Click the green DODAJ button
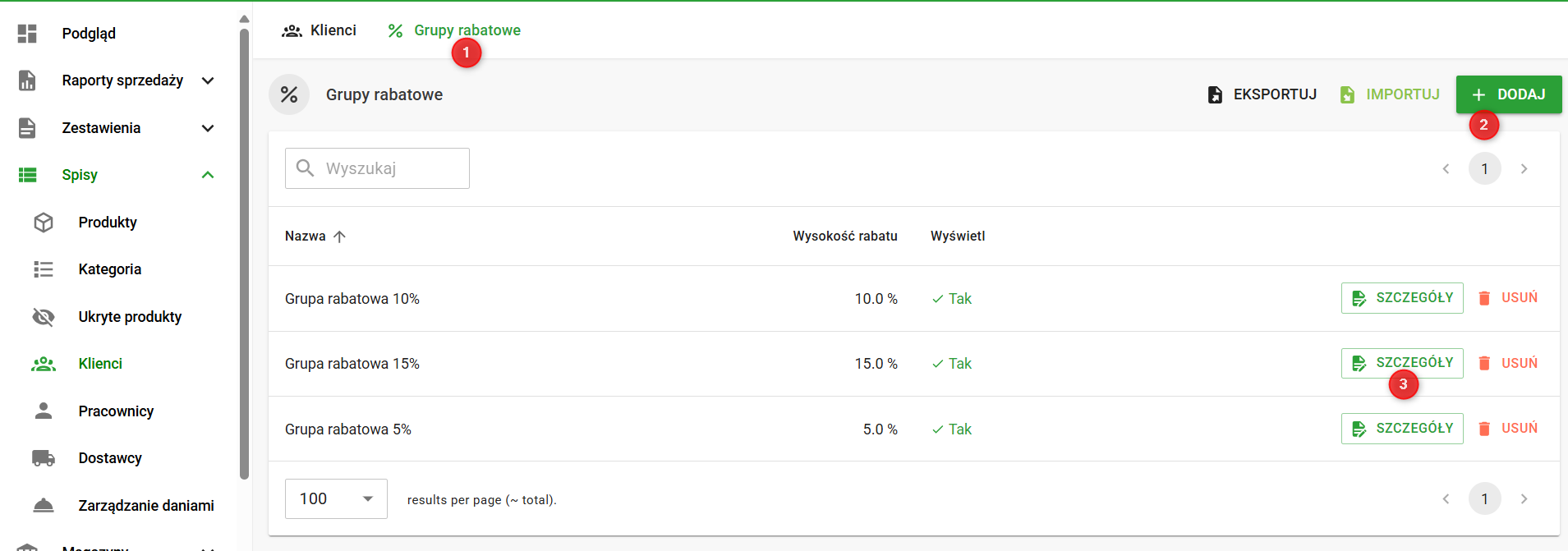 (1508, 94)
